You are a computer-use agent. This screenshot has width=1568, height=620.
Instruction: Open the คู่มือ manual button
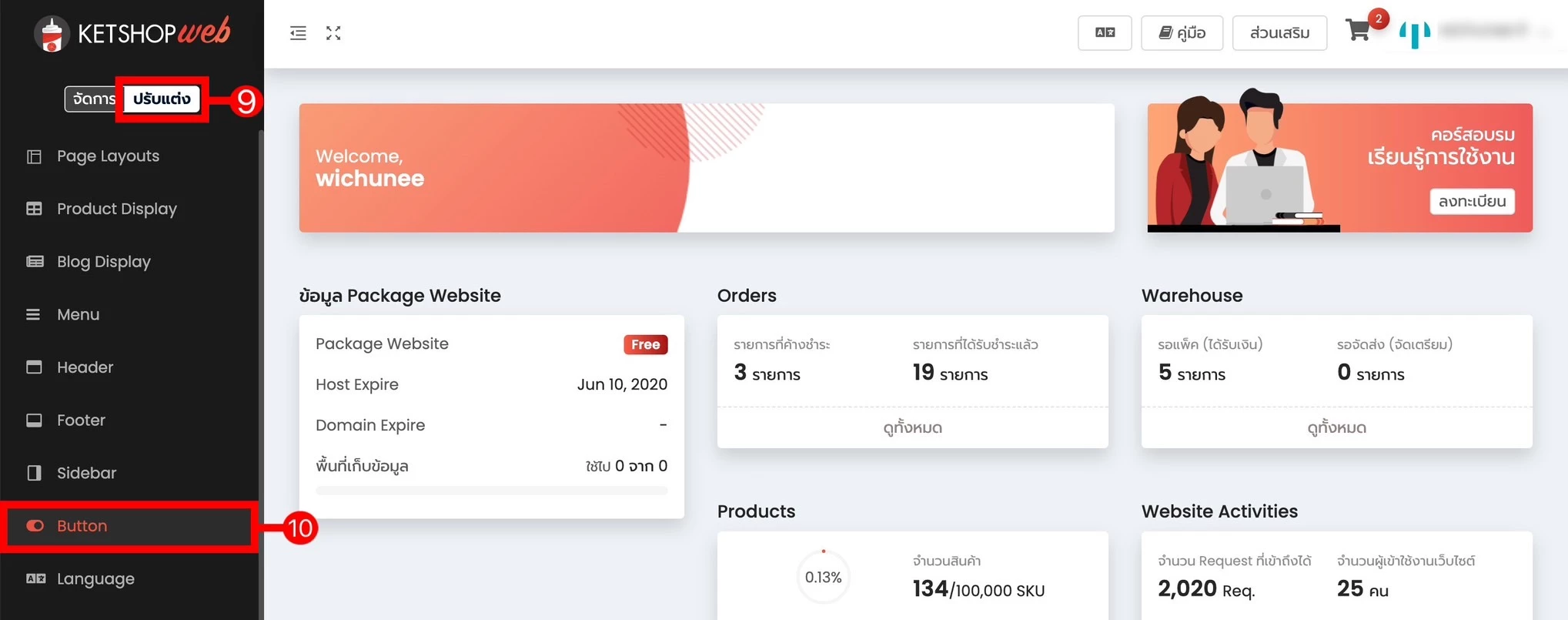tap(1182, 33)
